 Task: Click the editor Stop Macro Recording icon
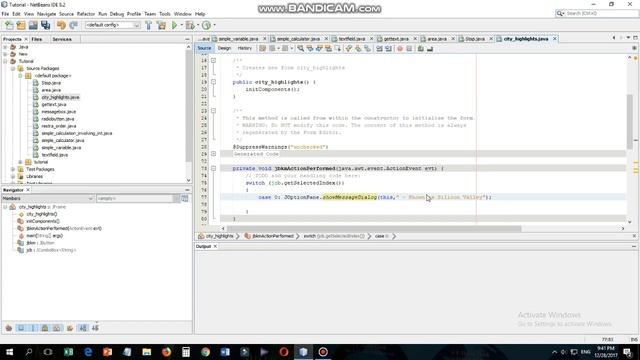point(409,49)
